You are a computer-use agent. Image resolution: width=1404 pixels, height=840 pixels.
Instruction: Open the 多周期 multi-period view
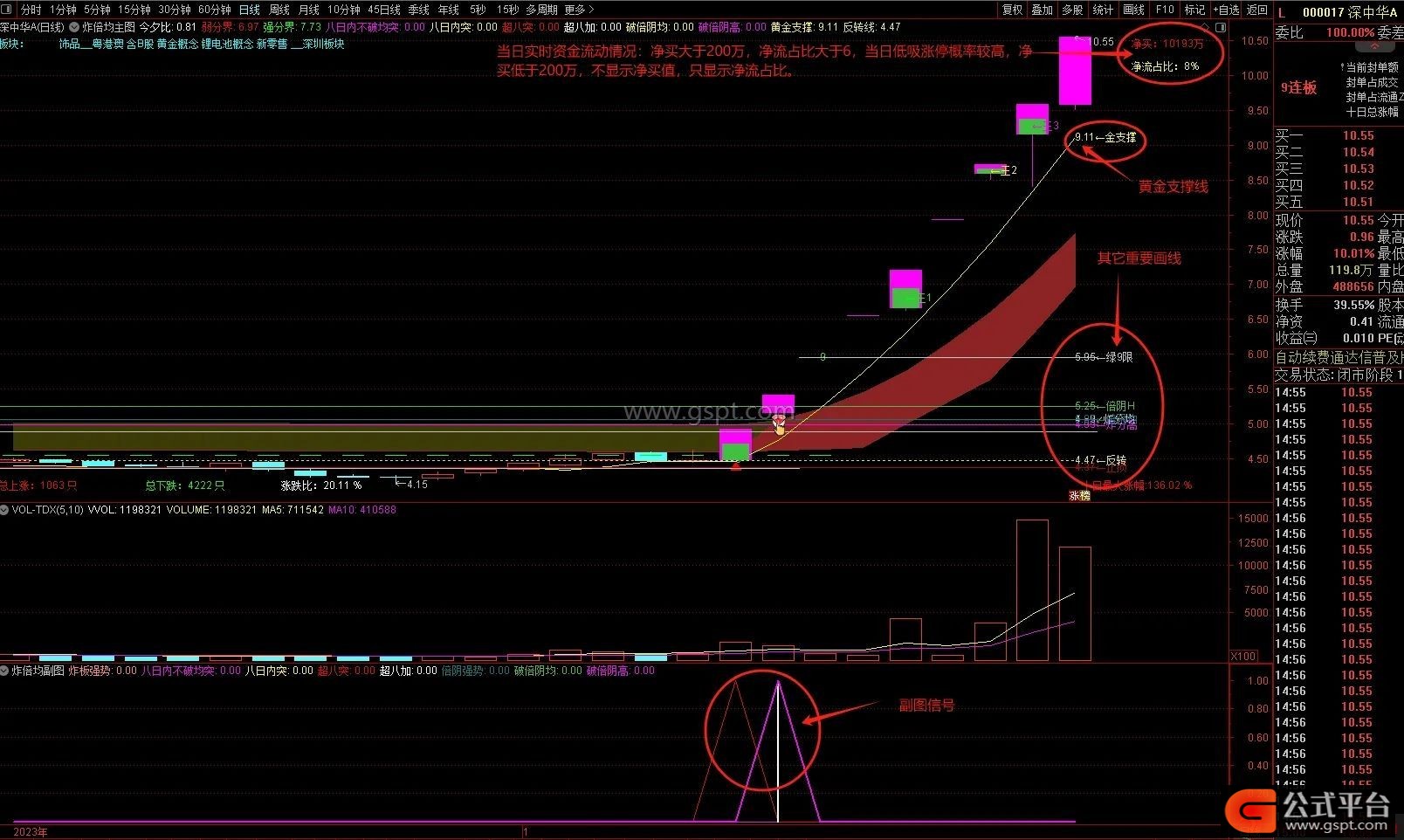(540, 10)
